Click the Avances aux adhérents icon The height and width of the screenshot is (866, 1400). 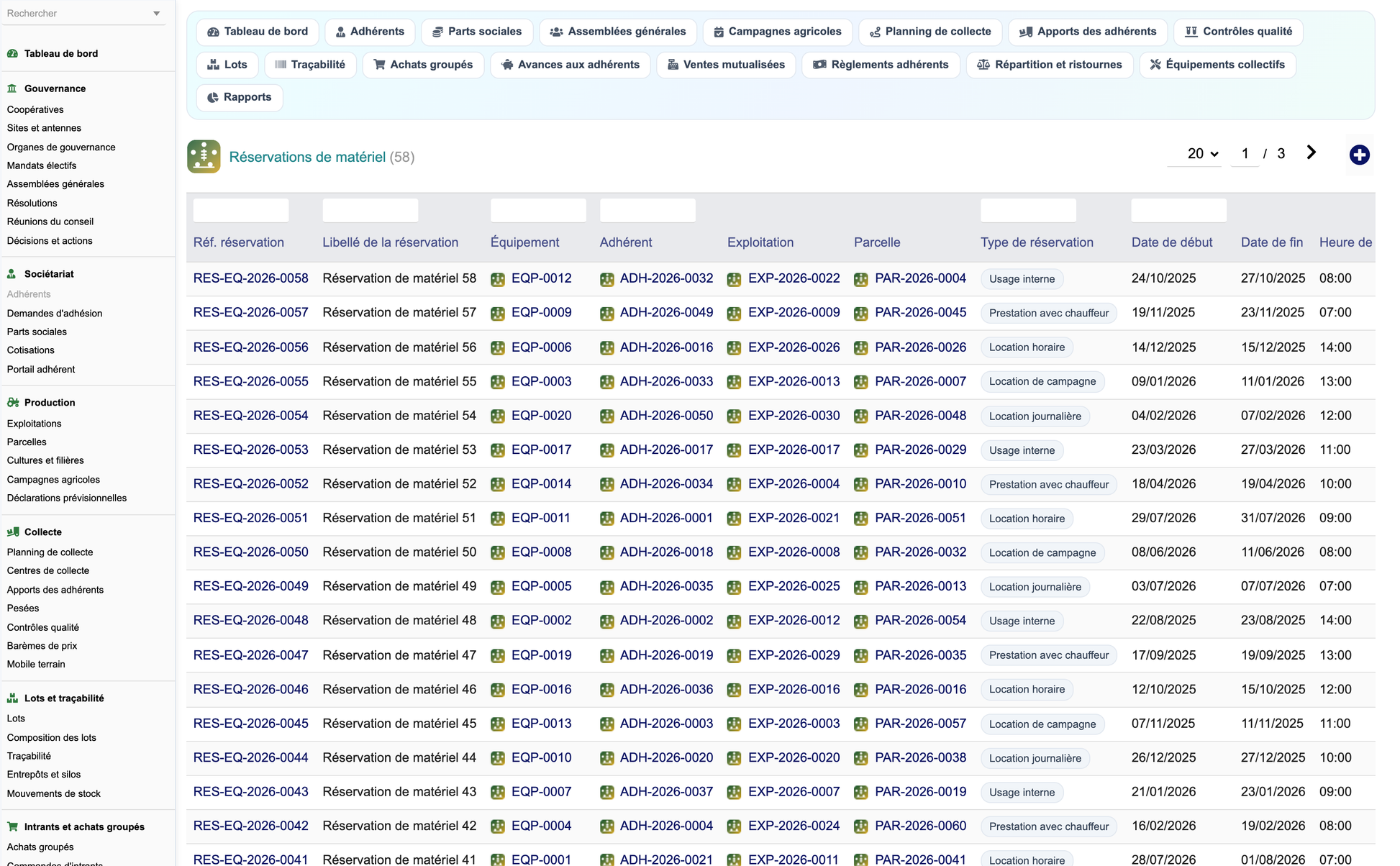507,65
